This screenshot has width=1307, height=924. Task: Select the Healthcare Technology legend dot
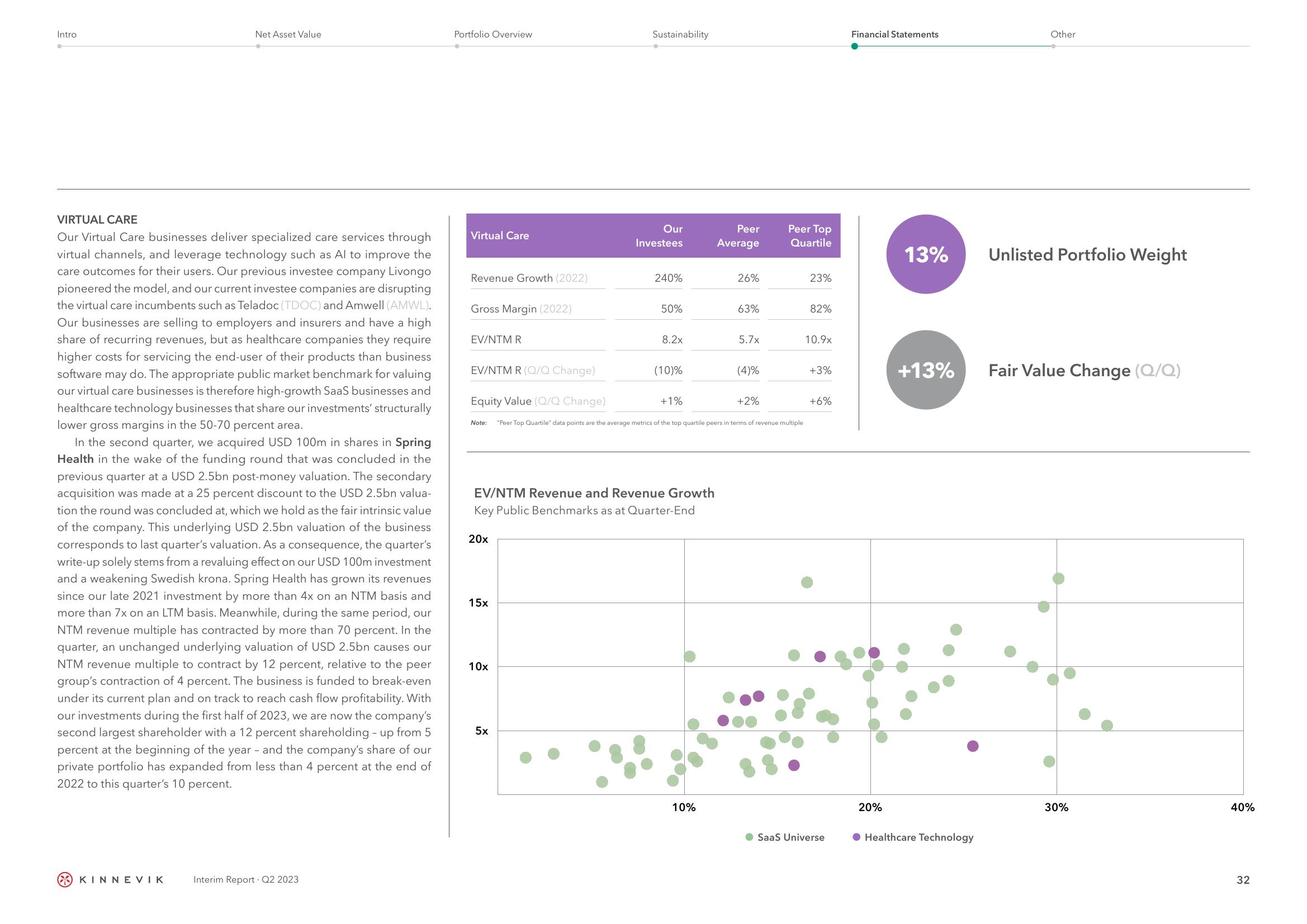[856, 837]
